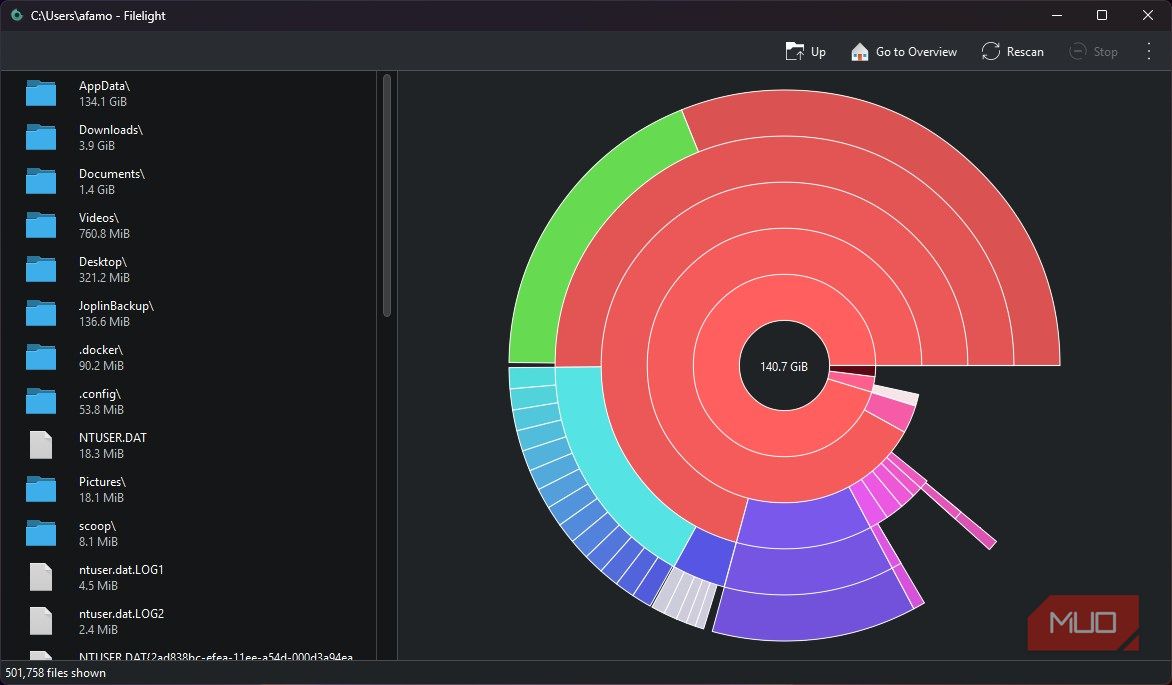Click the Pictures folder icon
This screenshot has height=685, width=1172.
tap(41, 489)
